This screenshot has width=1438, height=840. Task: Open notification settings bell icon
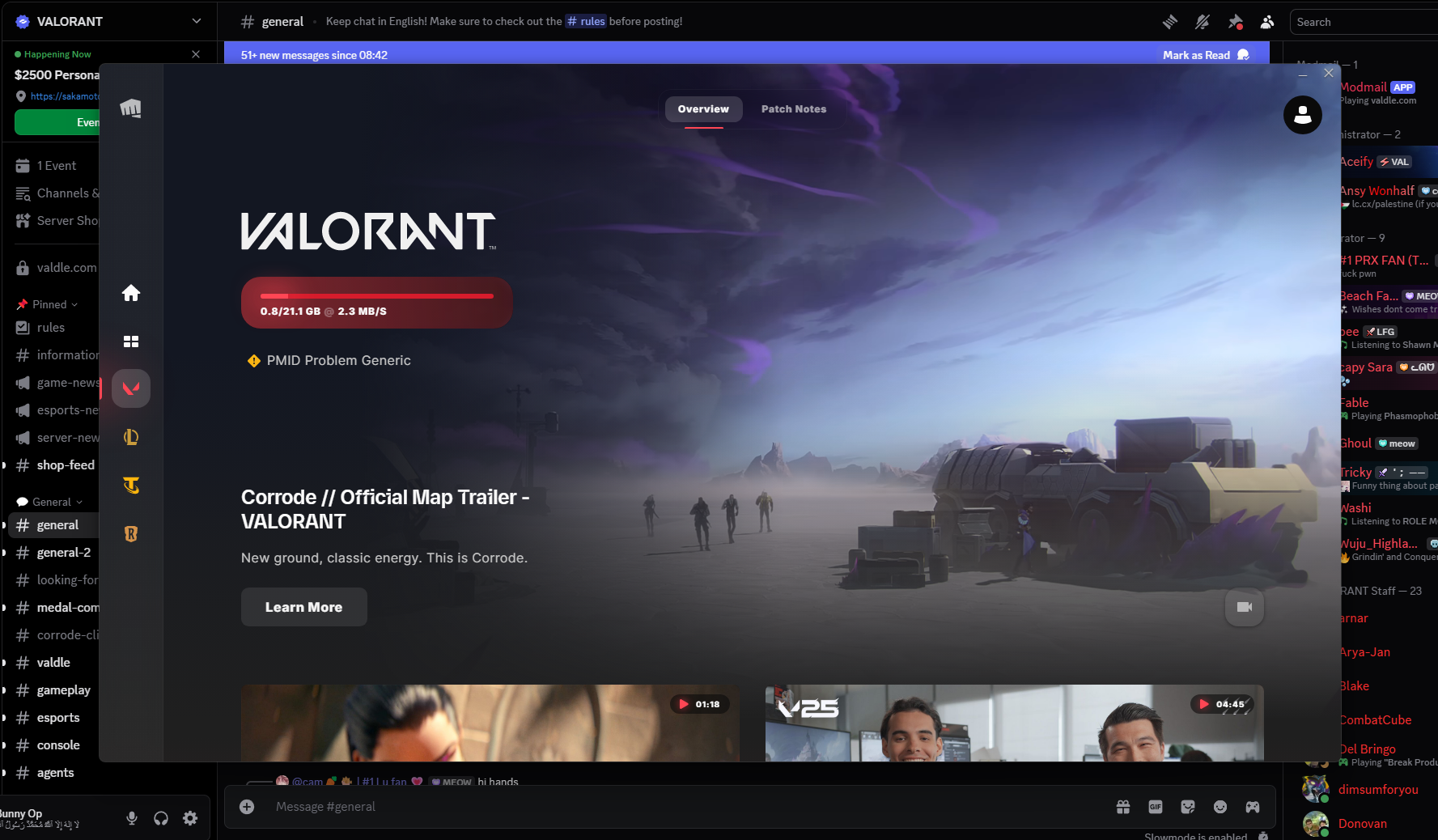[1203, 22]
